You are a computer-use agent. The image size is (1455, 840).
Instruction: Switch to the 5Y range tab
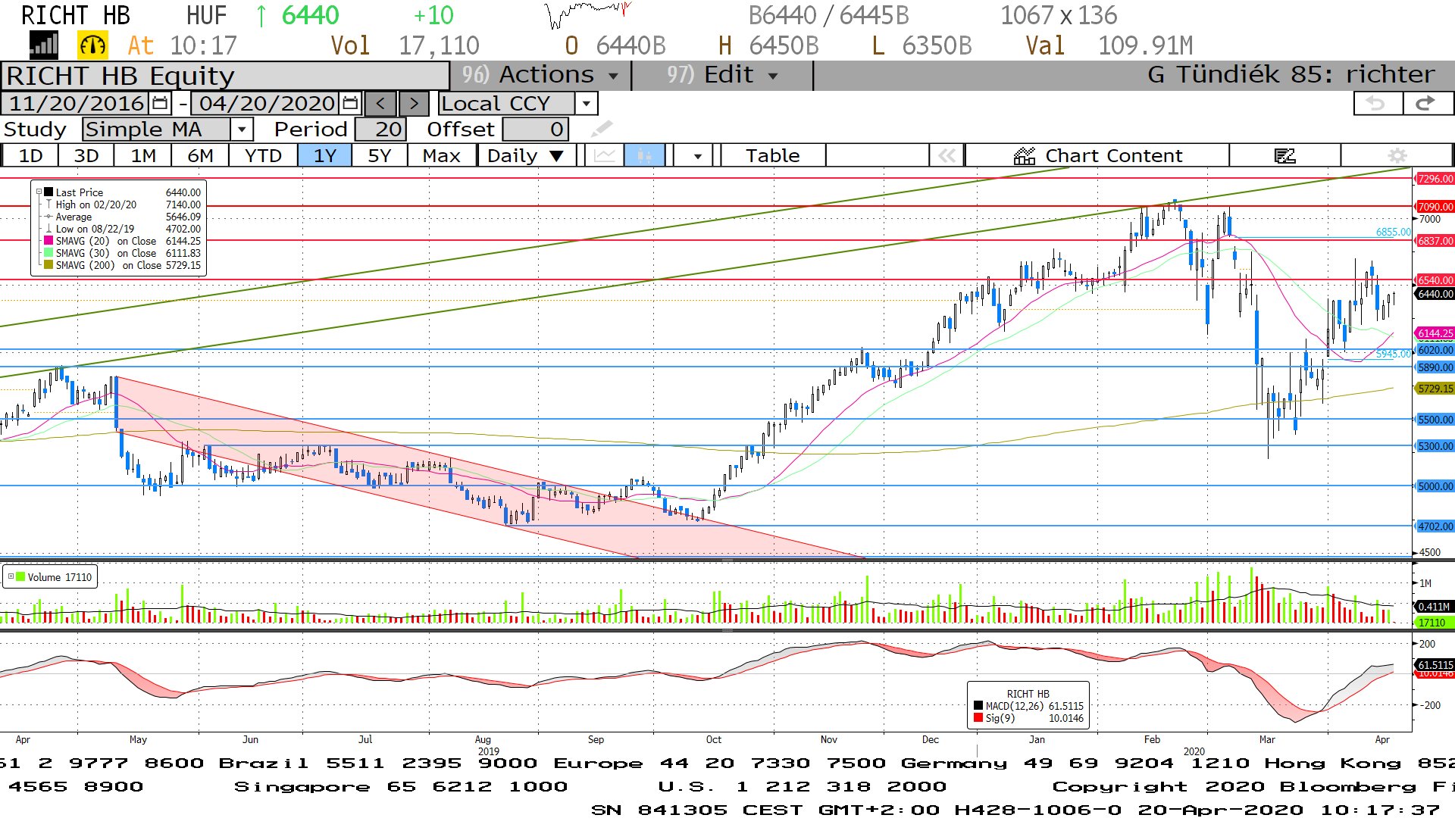tap(379, 156)
